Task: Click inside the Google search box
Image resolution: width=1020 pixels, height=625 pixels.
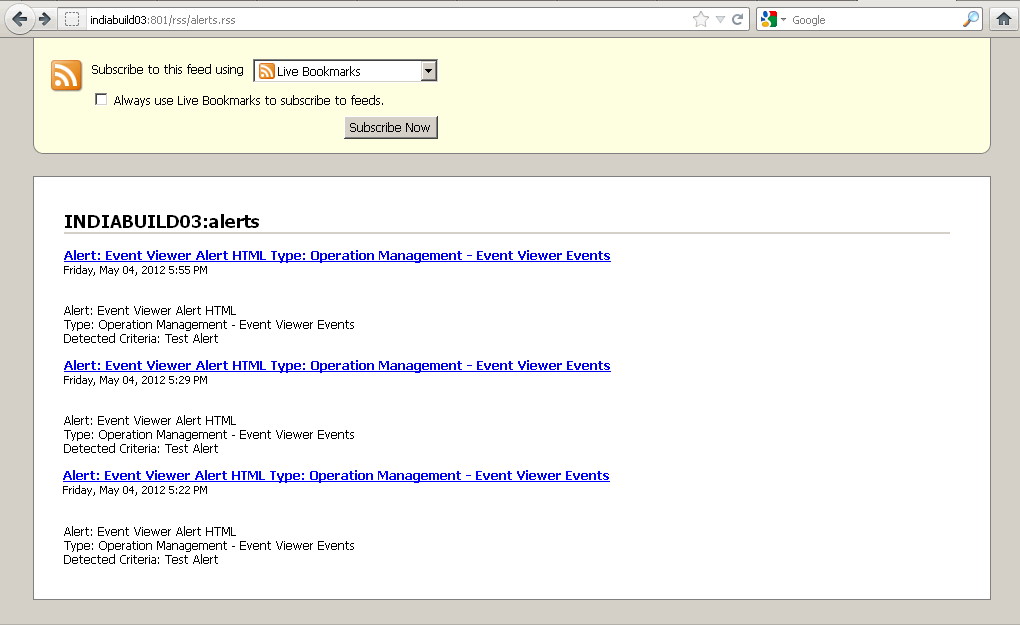Action: [870, 19]
